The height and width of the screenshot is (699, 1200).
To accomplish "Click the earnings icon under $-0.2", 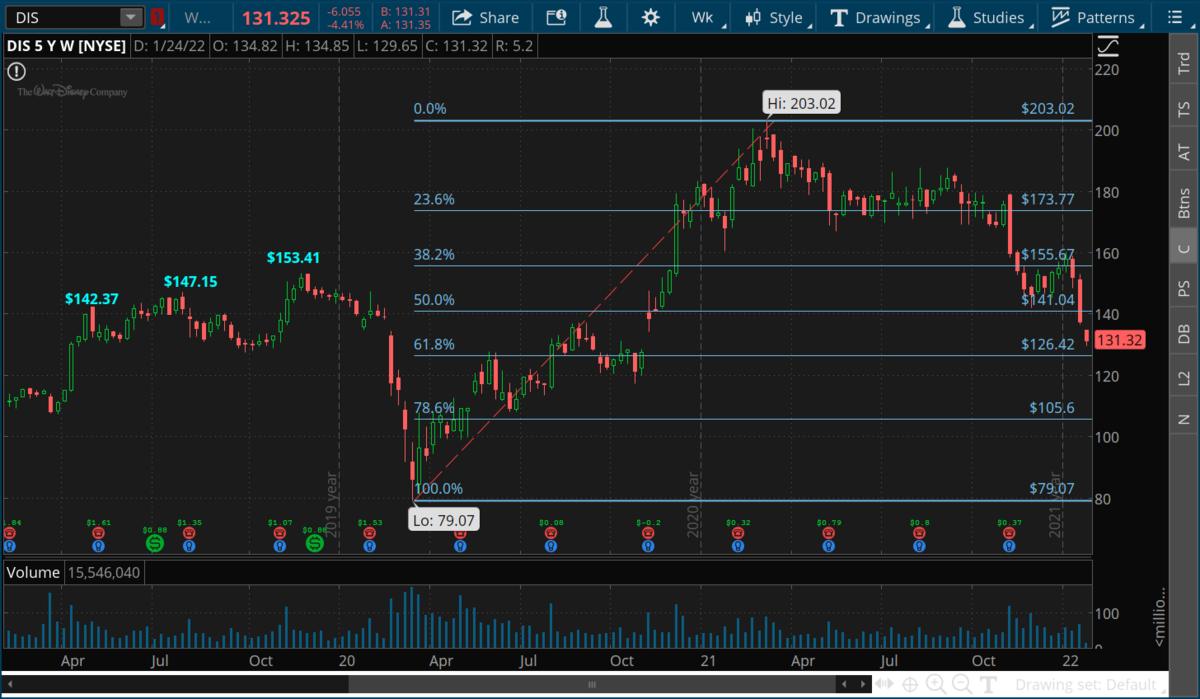I will [x=646, y=534].
